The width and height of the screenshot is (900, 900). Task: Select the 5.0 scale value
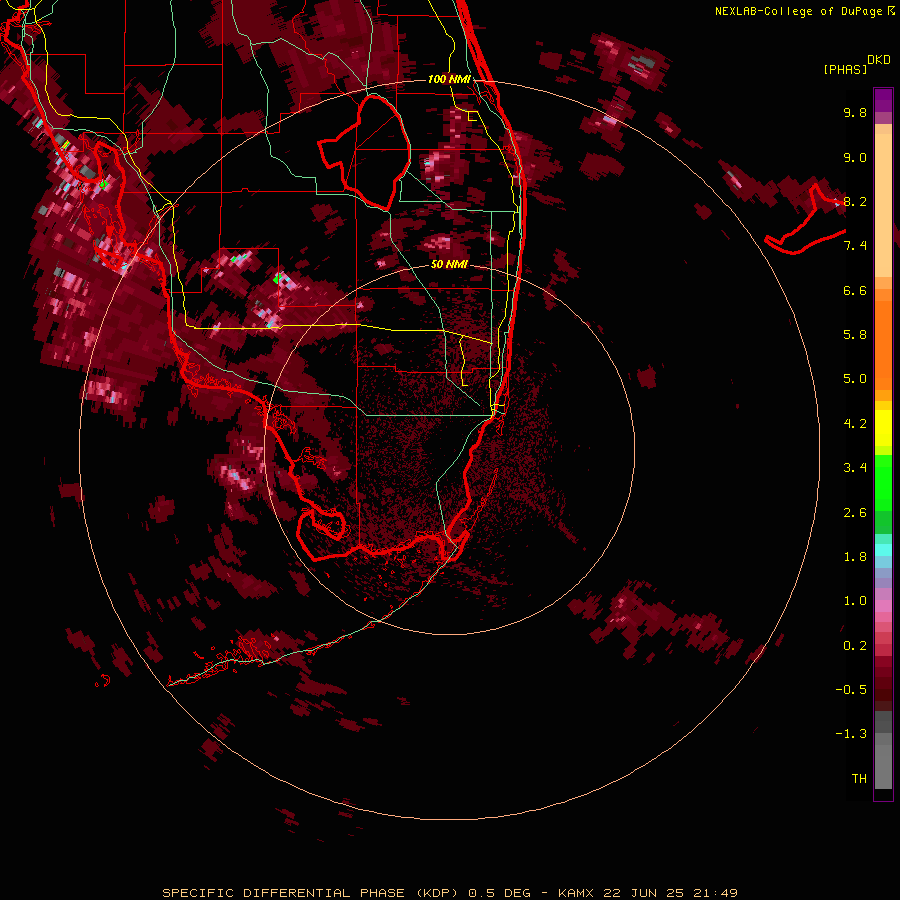(x=855, y=379)
